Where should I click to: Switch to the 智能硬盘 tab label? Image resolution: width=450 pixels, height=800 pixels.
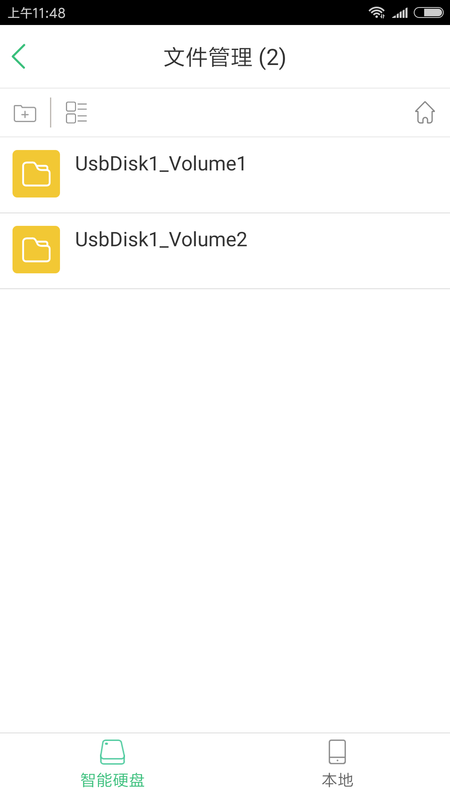112,780
